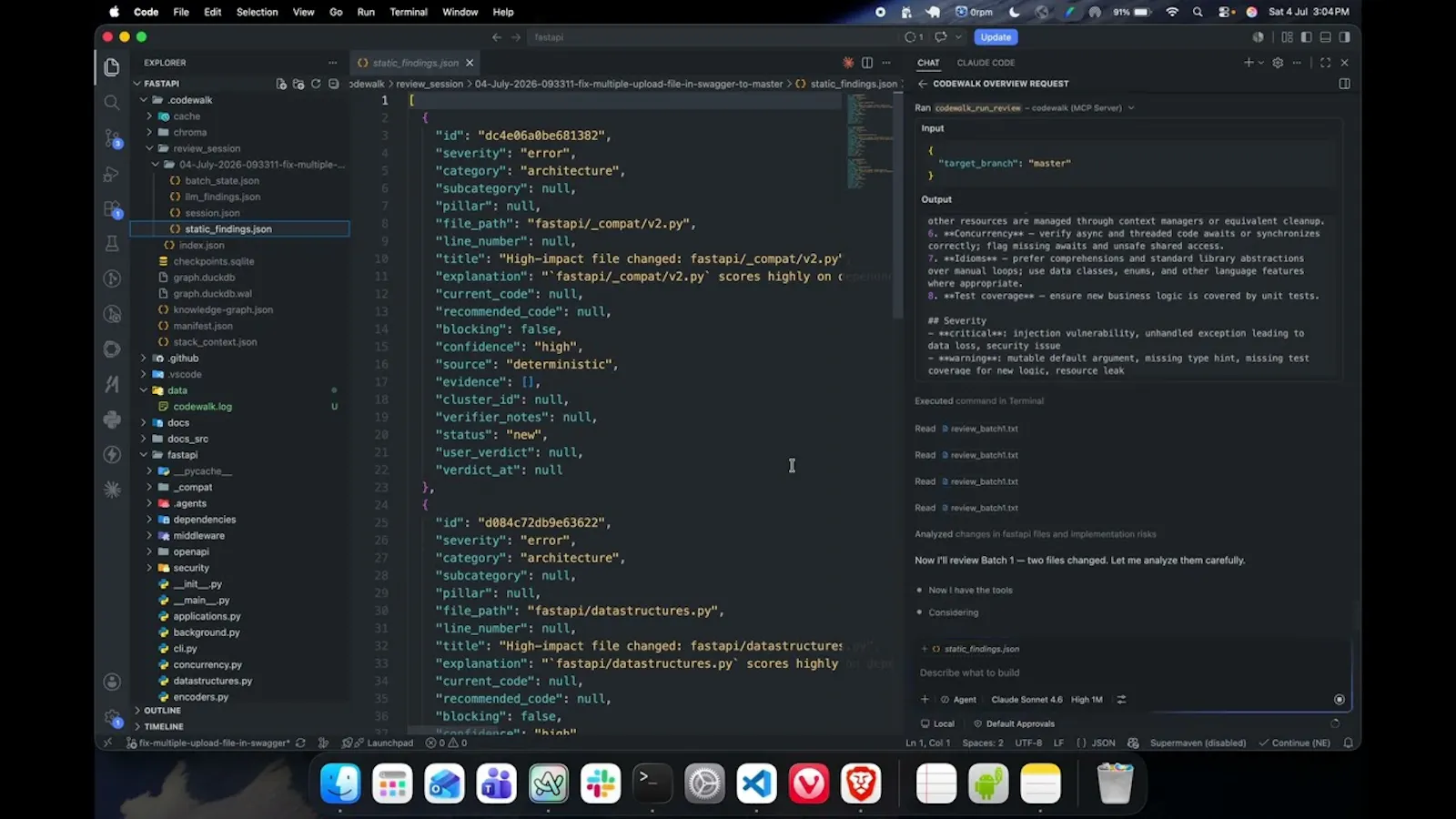Screen dimensions: 1456x819
Task: Click Local session target button
Action: [937, 724]
